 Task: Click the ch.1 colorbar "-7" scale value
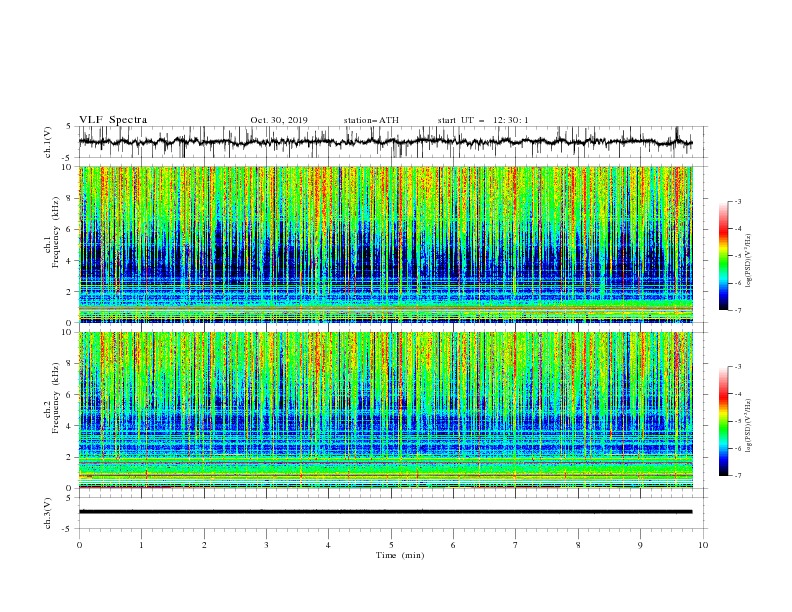click(x=738, y=310)
